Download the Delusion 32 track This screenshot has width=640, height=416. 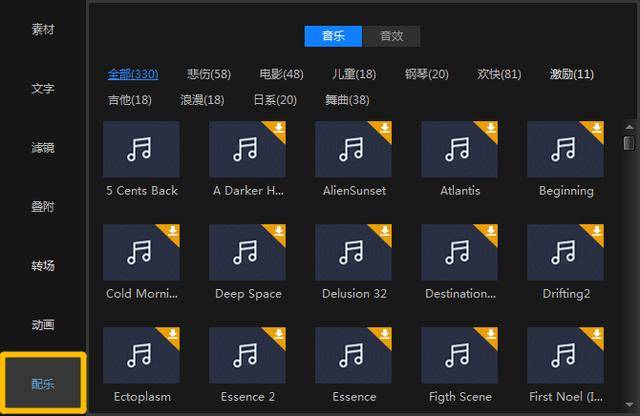(384, 231)
